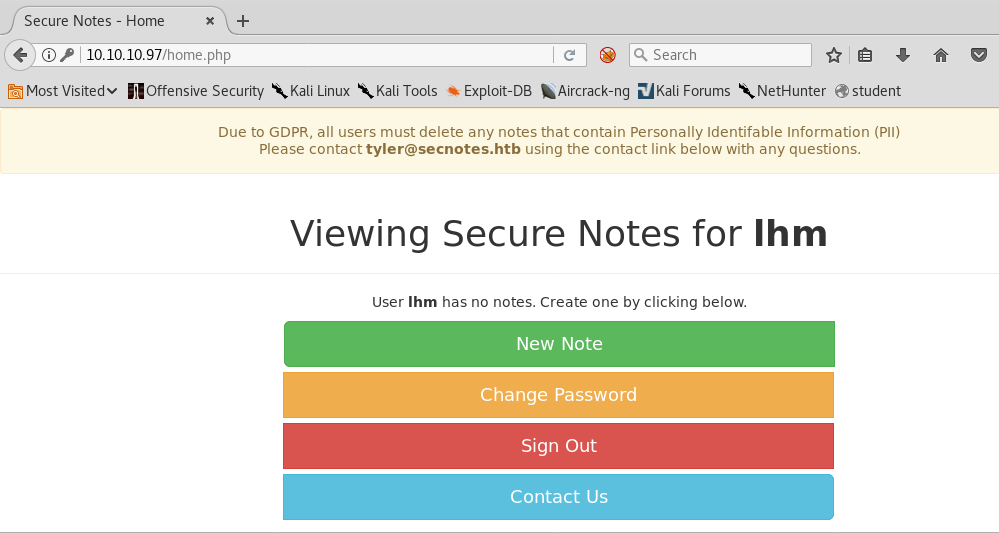Open the Exploit-DB bookmark

[489, 91]
